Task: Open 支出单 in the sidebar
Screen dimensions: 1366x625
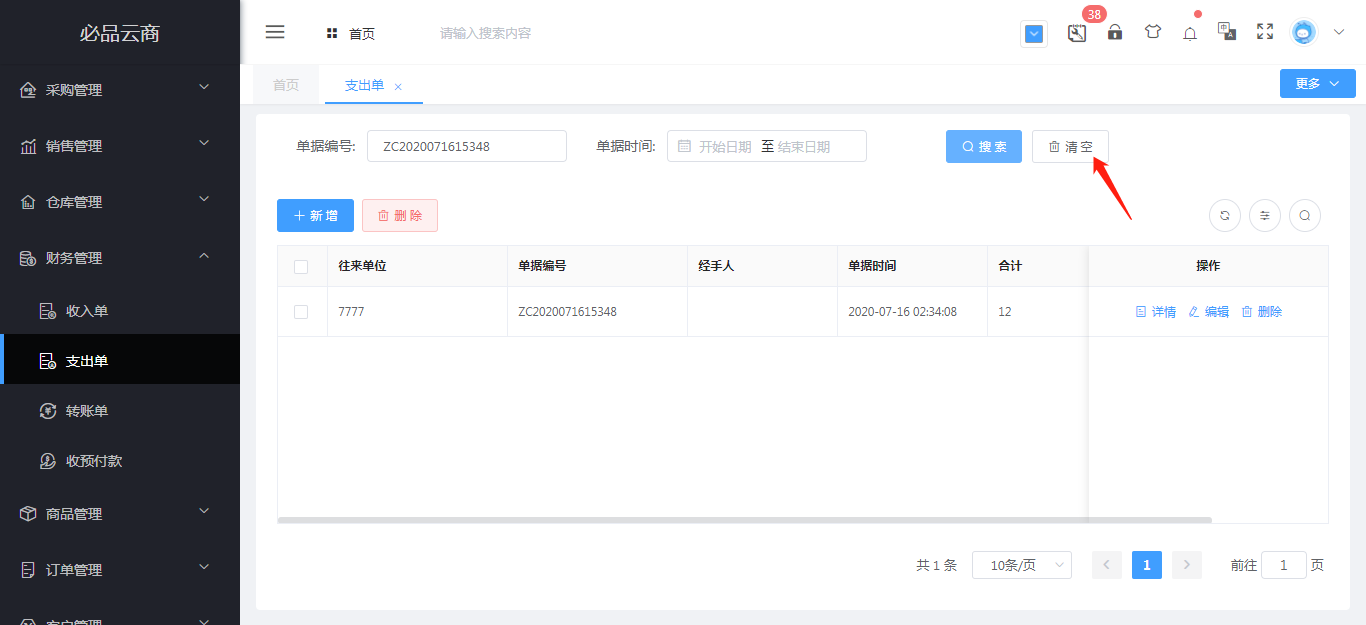Action: pyautogui.click(x=120, y=361)
